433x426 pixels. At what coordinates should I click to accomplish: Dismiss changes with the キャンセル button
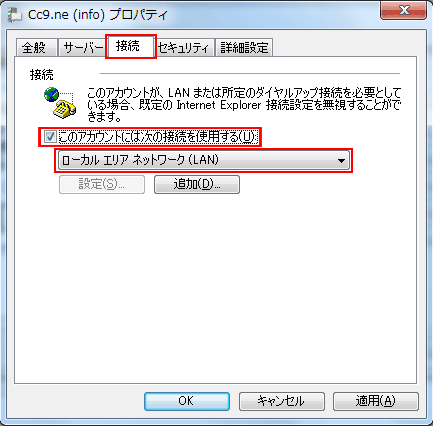pyautogui.click(x=281, y=401)
